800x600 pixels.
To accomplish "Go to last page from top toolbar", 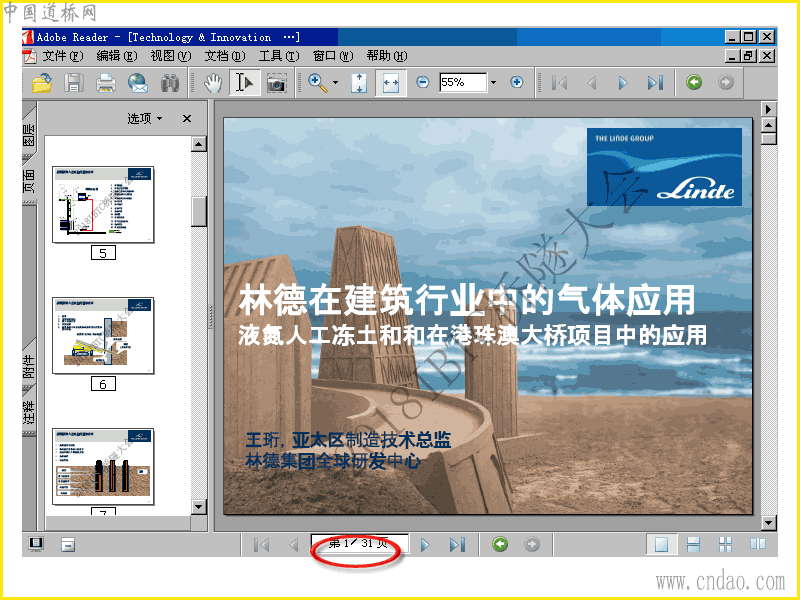I will tap(655, 83).
